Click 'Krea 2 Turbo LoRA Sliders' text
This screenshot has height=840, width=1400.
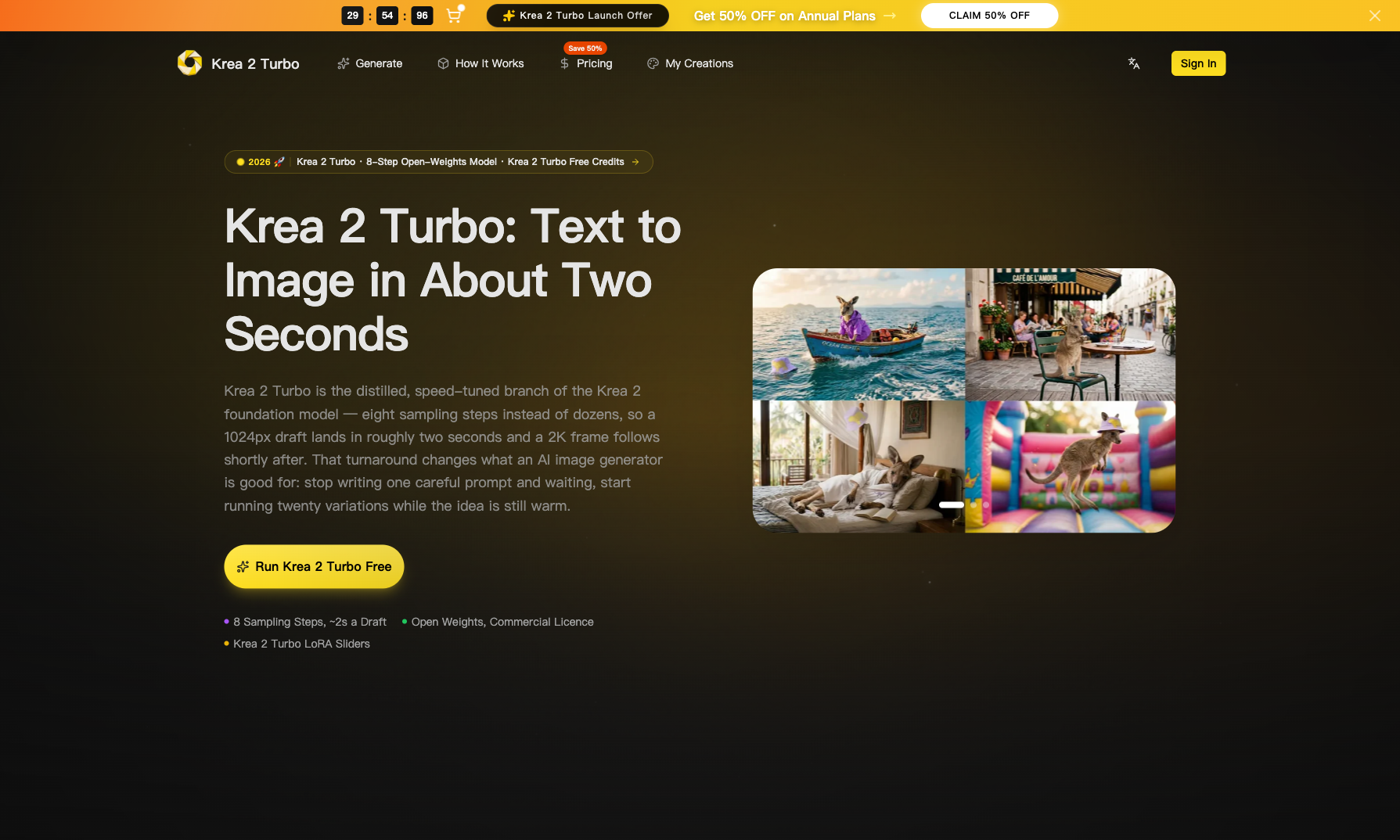point(301,644)
